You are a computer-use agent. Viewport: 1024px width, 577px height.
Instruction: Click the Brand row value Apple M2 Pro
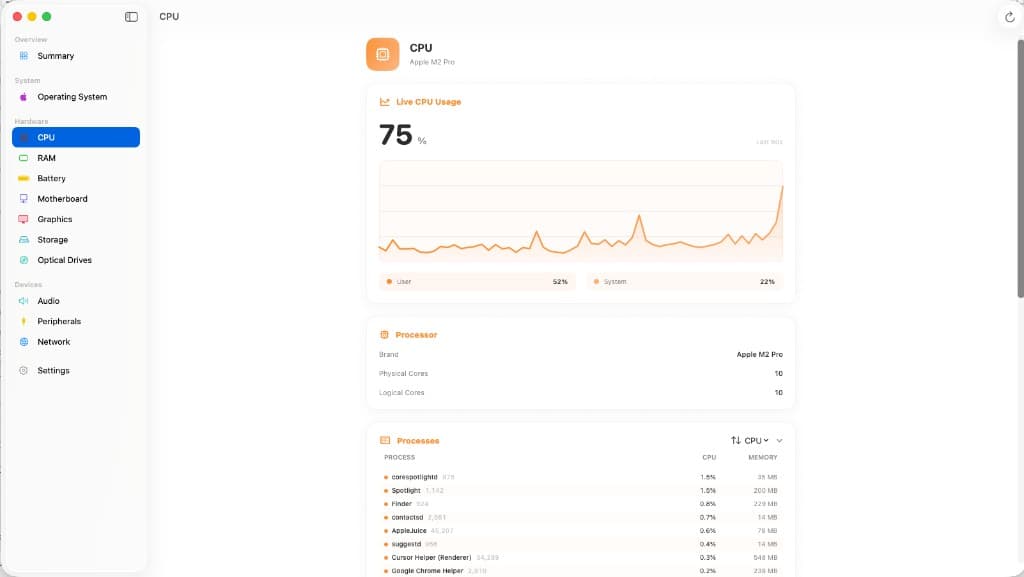coord(760,354)
